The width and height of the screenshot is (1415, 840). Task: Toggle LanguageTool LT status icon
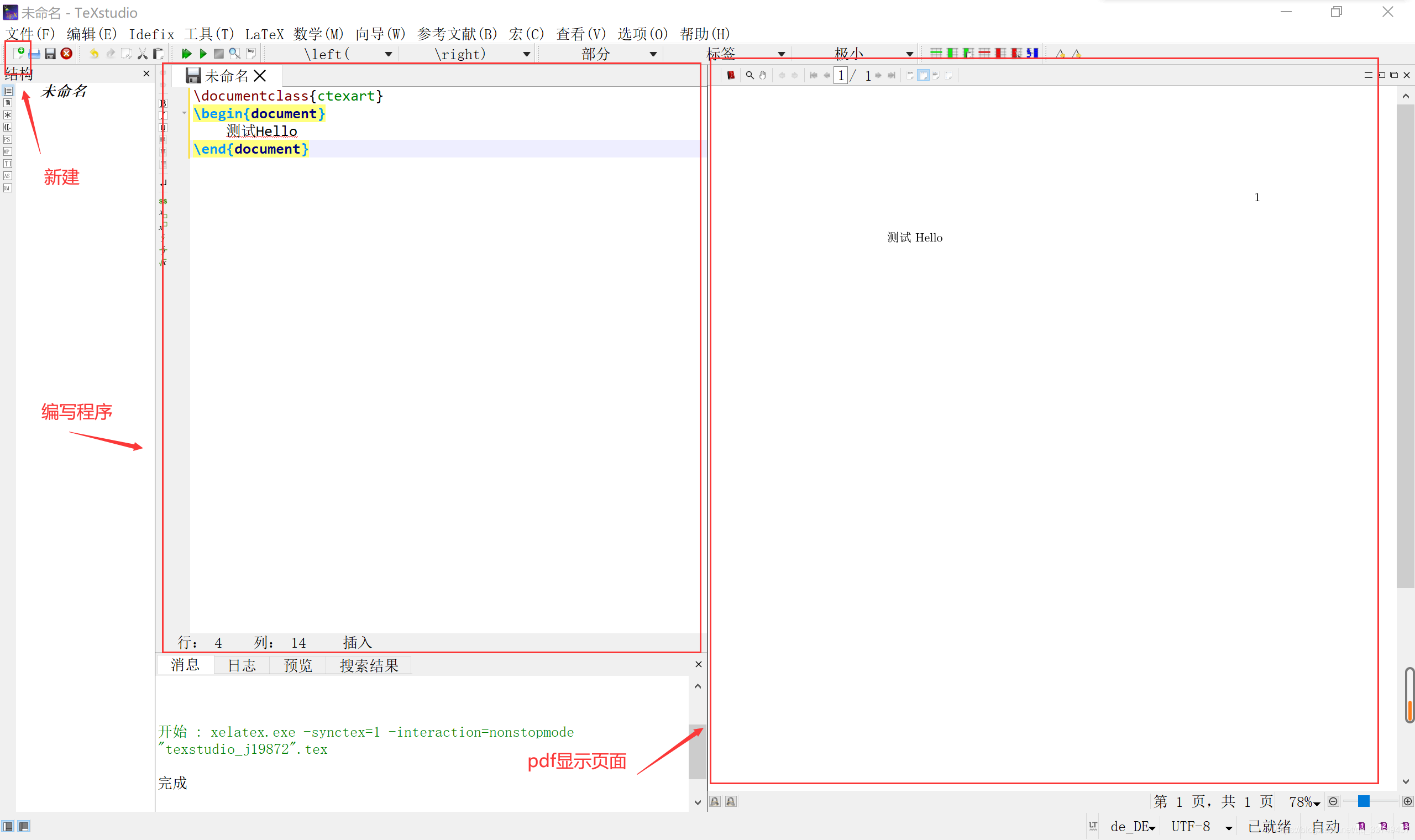click(x=1093, y=826)
